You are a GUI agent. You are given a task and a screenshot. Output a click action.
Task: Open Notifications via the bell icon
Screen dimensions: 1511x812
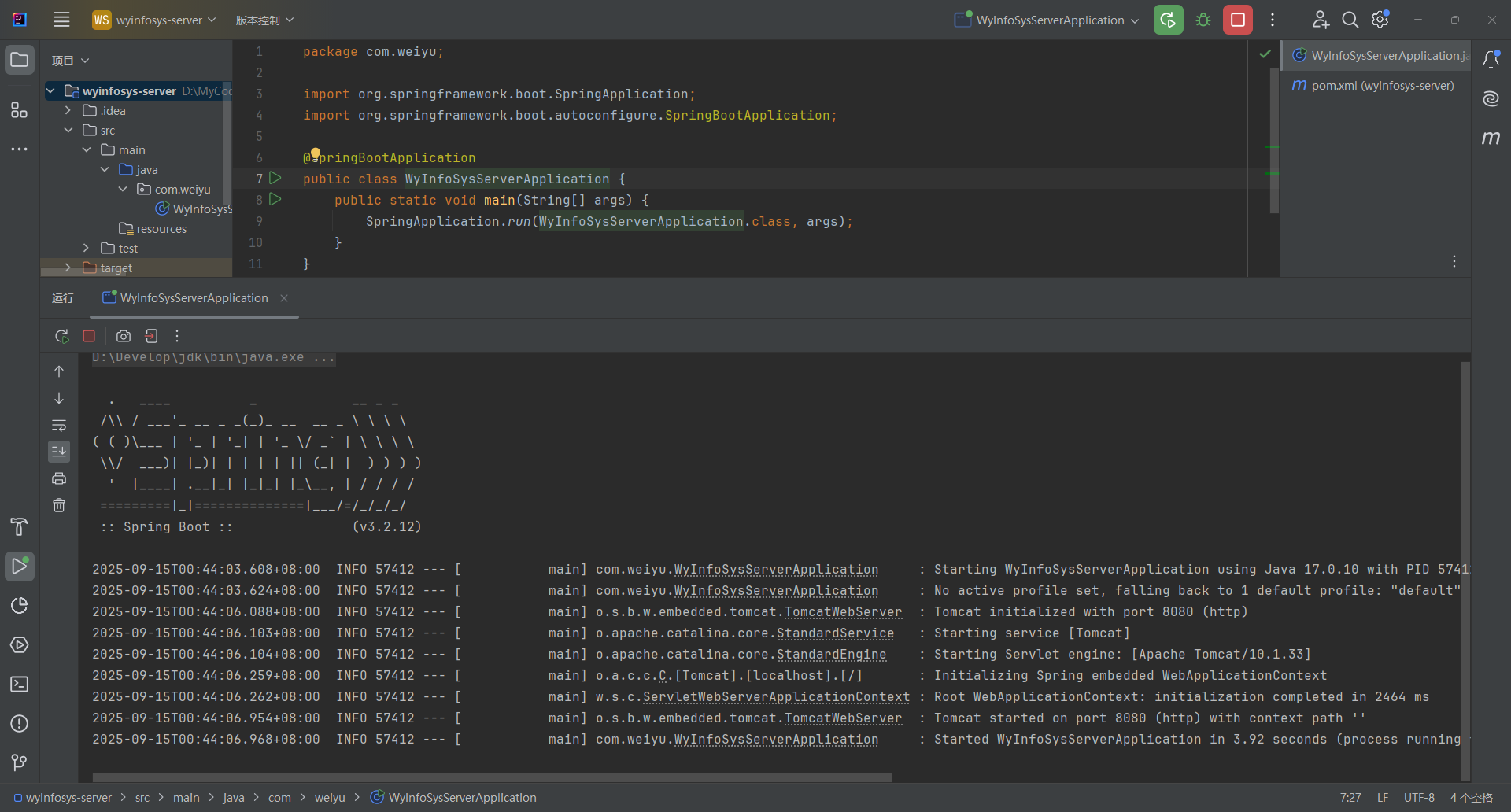pyautogui.click(x=1491, y=59)
